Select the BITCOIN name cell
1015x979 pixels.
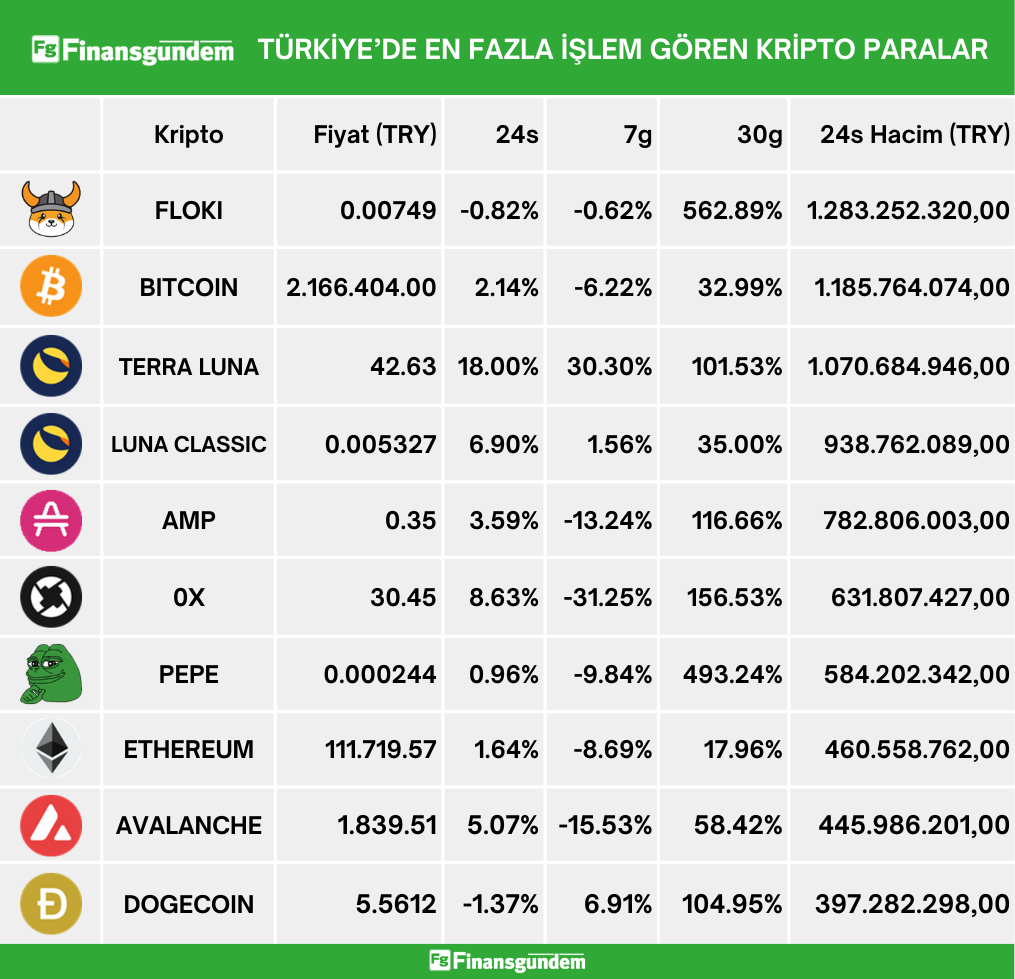tap(189, 288)
